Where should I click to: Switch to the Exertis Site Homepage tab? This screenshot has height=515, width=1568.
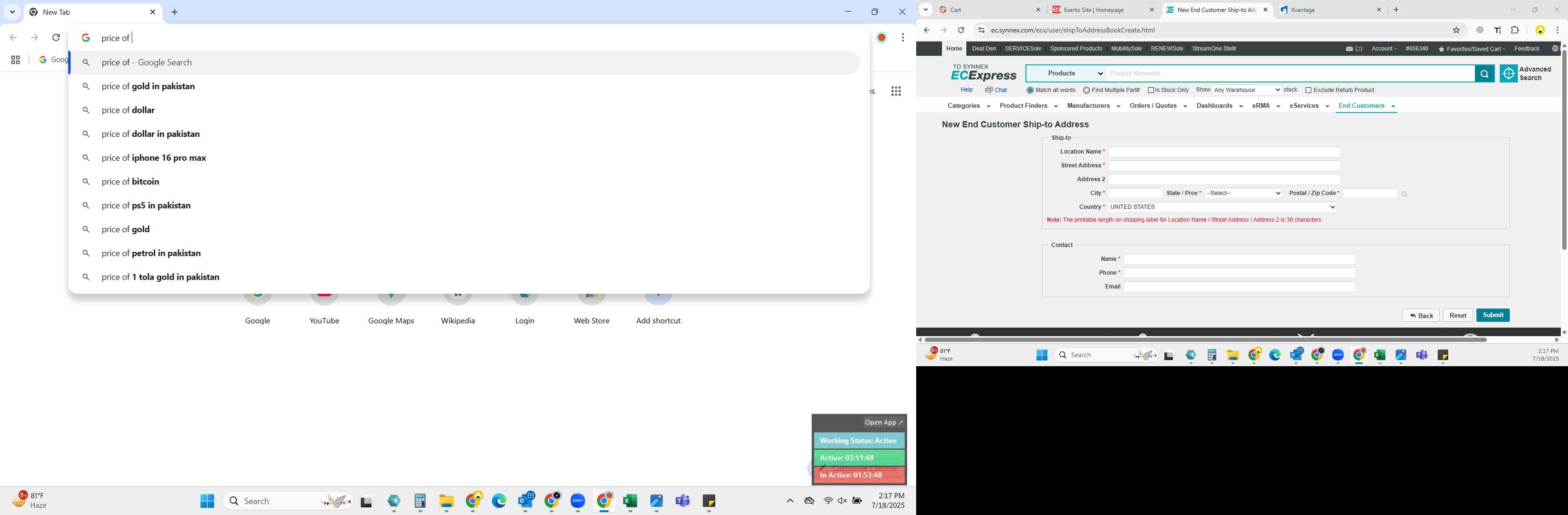click(1104, 10)
